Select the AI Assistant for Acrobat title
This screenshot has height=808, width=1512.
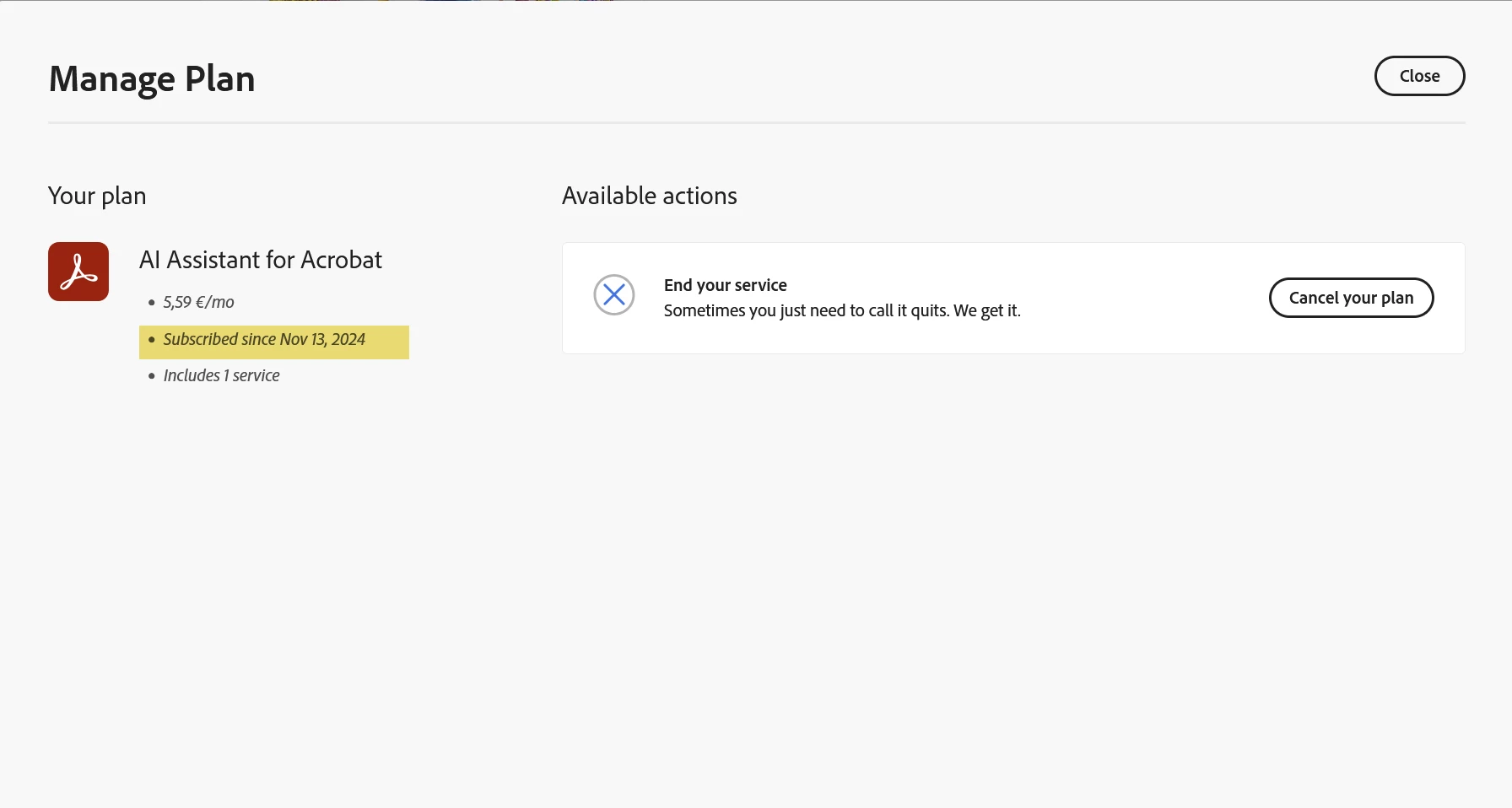260,260
